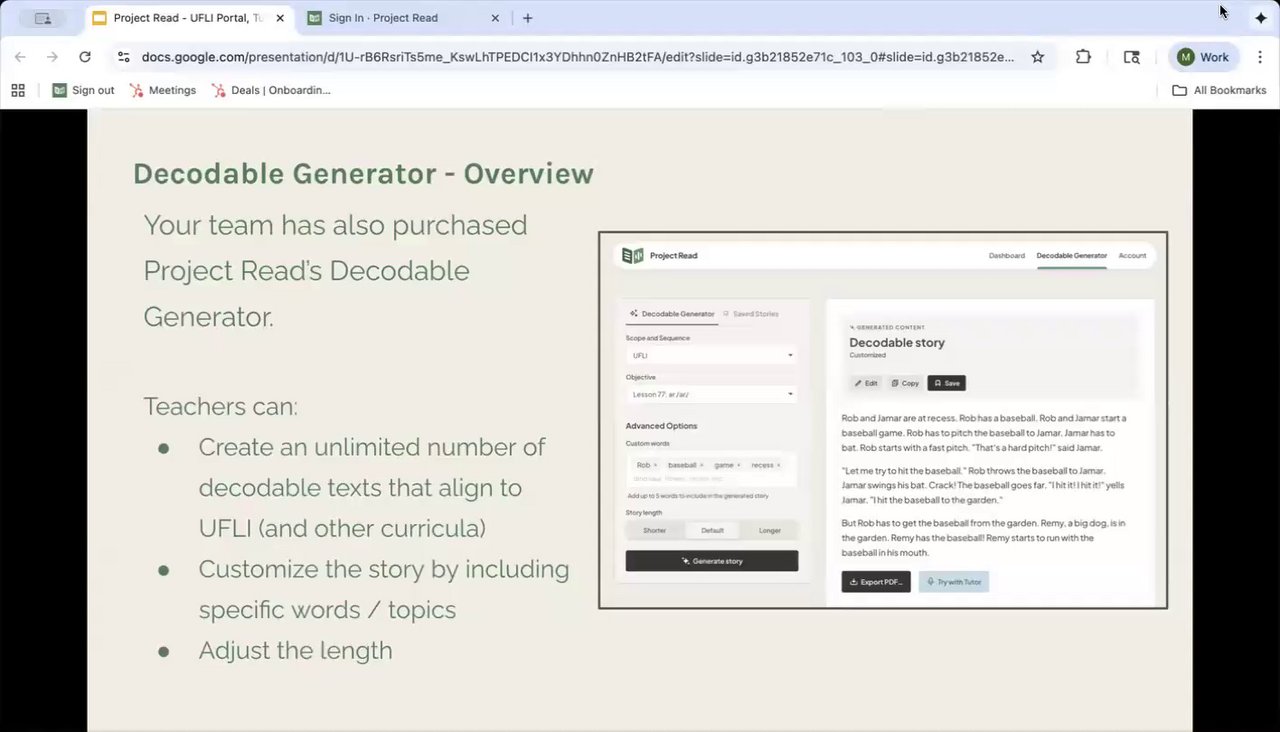This screenshot has width=1280, height=732.
Task: Open the Chrome three-dot menu
Action: 1260,57
